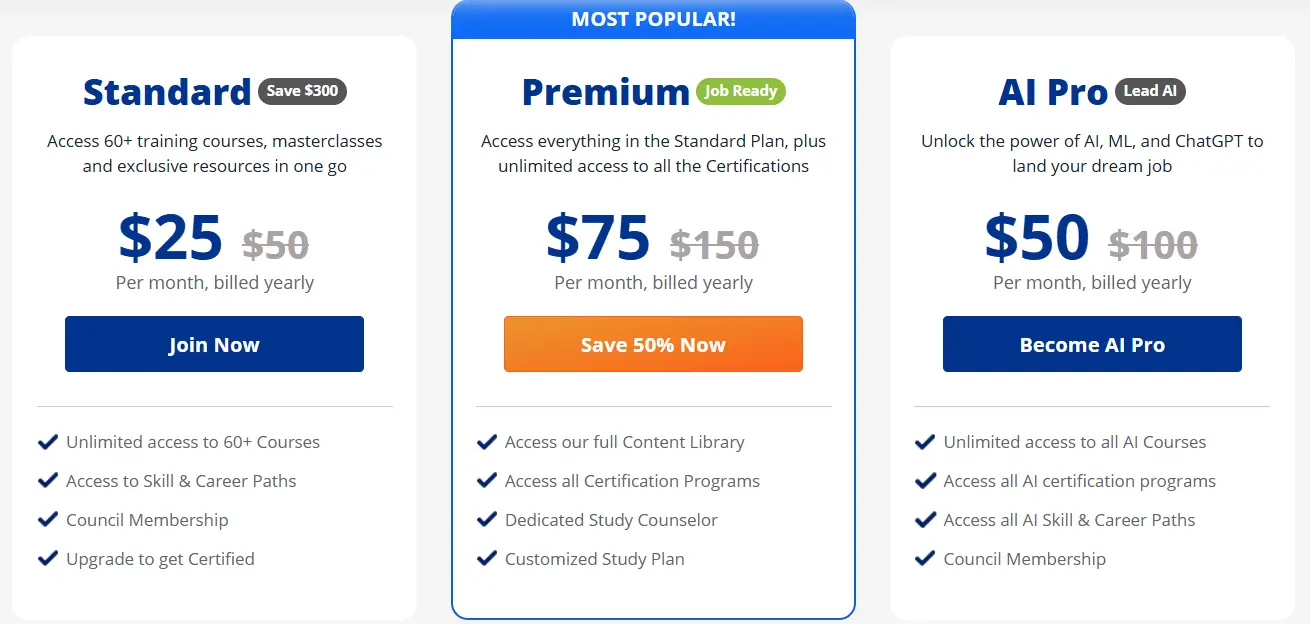
Task: Click checkmark next to Dedicated Study Counselor
Action: coord(486,520)
